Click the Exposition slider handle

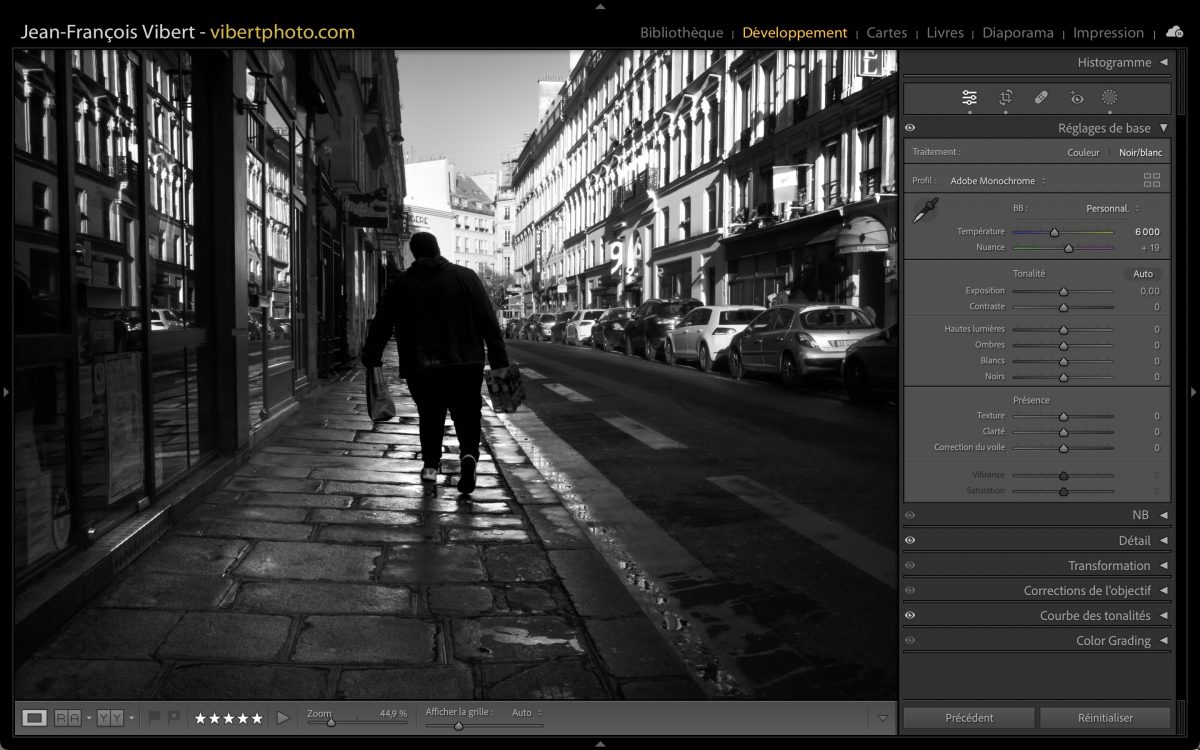tap(1063, 291)
